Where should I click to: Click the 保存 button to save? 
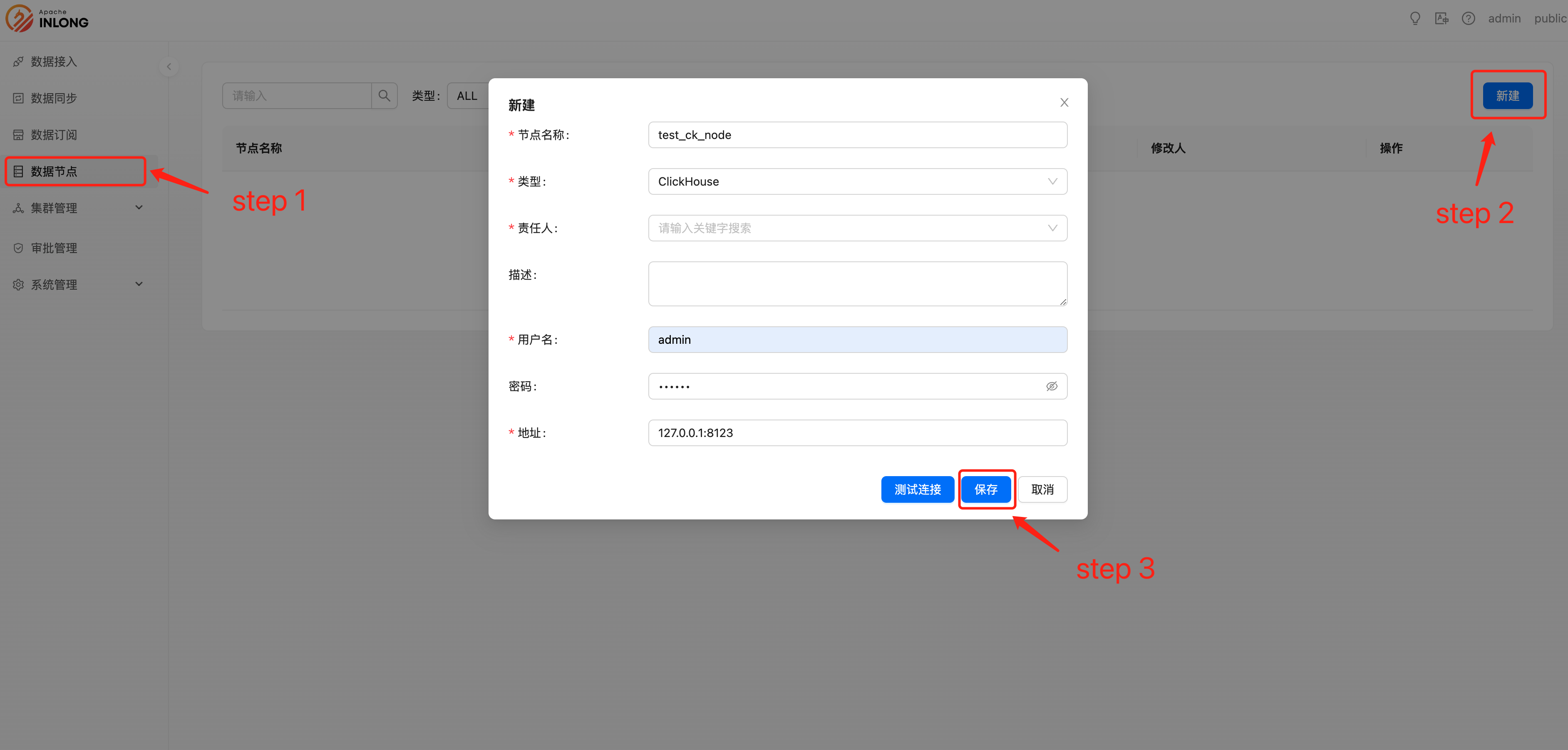tap(986, 489)
